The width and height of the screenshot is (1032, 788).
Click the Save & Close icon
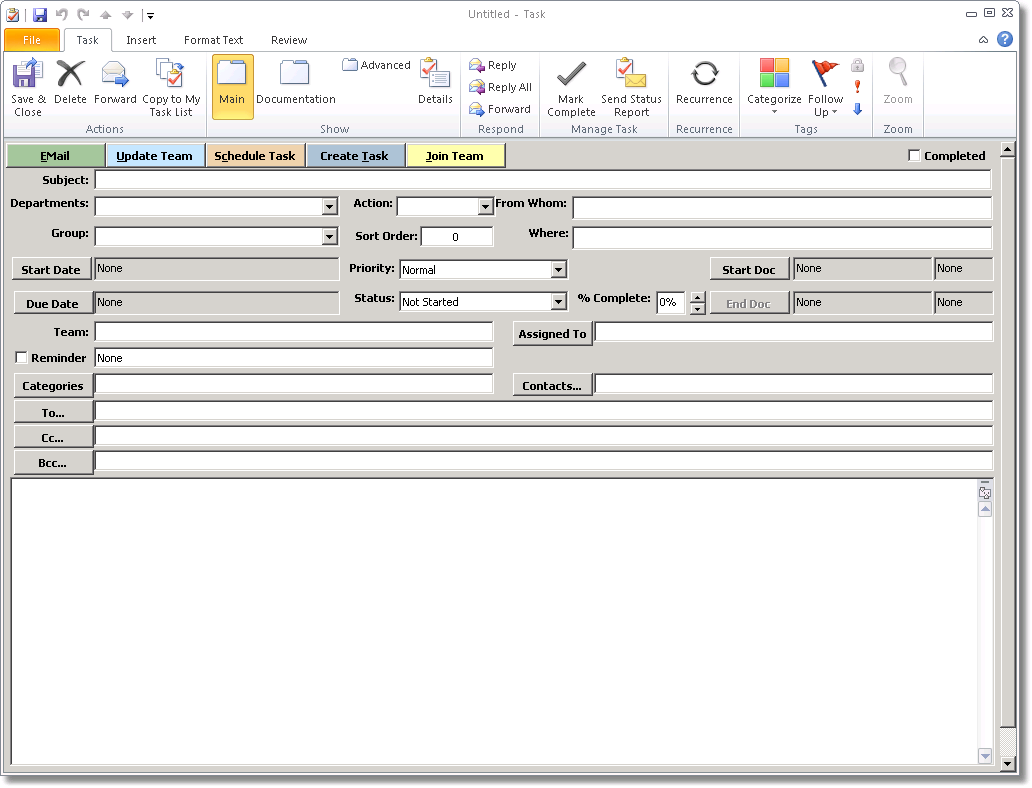(28, 76)
